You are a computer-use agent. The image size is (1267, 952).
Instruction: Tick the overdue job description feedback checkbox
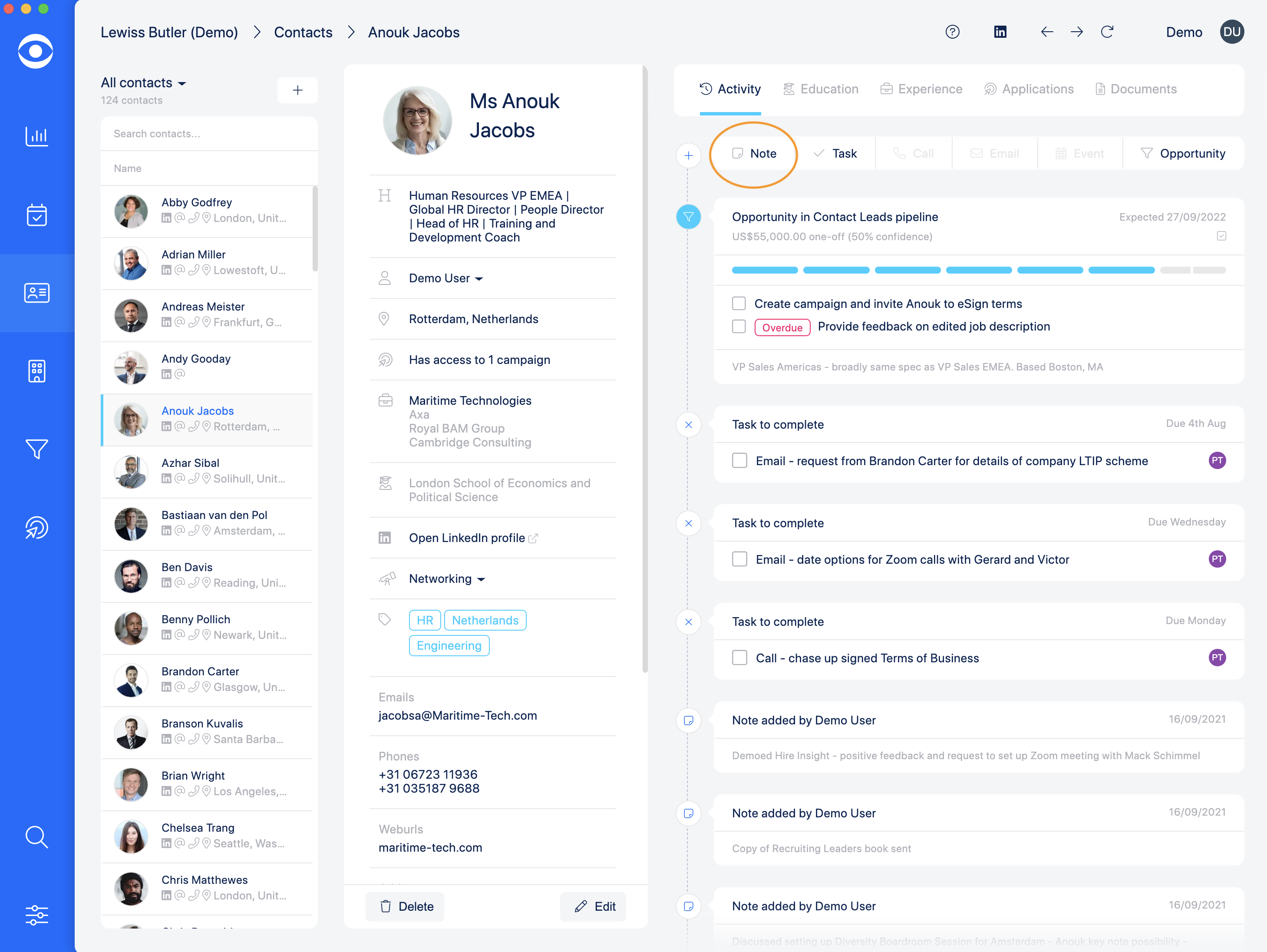point(739,327)
